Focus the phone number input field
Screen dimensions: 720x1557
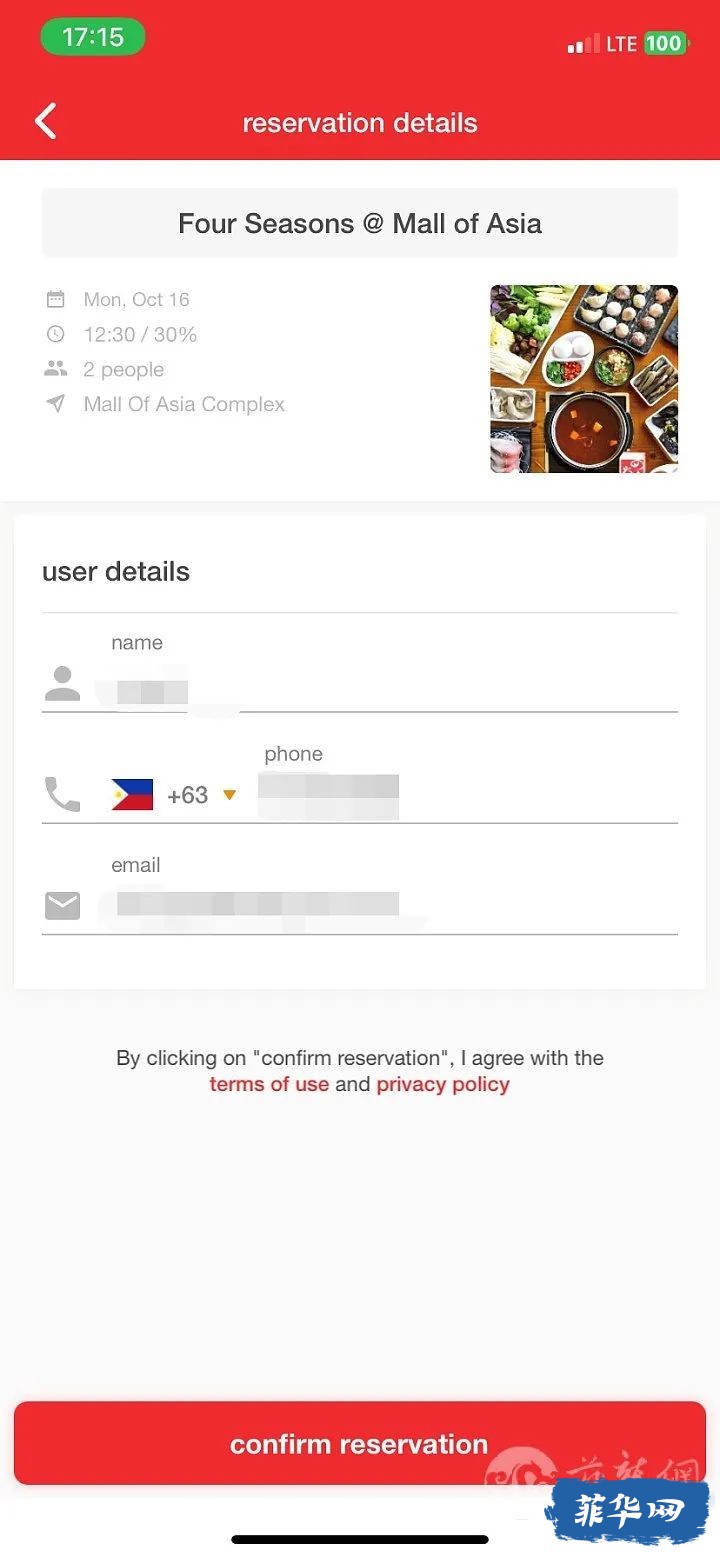pos(468,796)
